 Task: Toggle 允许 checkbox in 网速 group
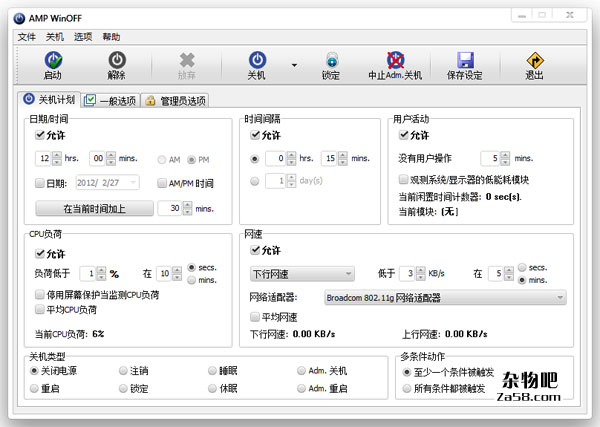[x=255, y=250]
